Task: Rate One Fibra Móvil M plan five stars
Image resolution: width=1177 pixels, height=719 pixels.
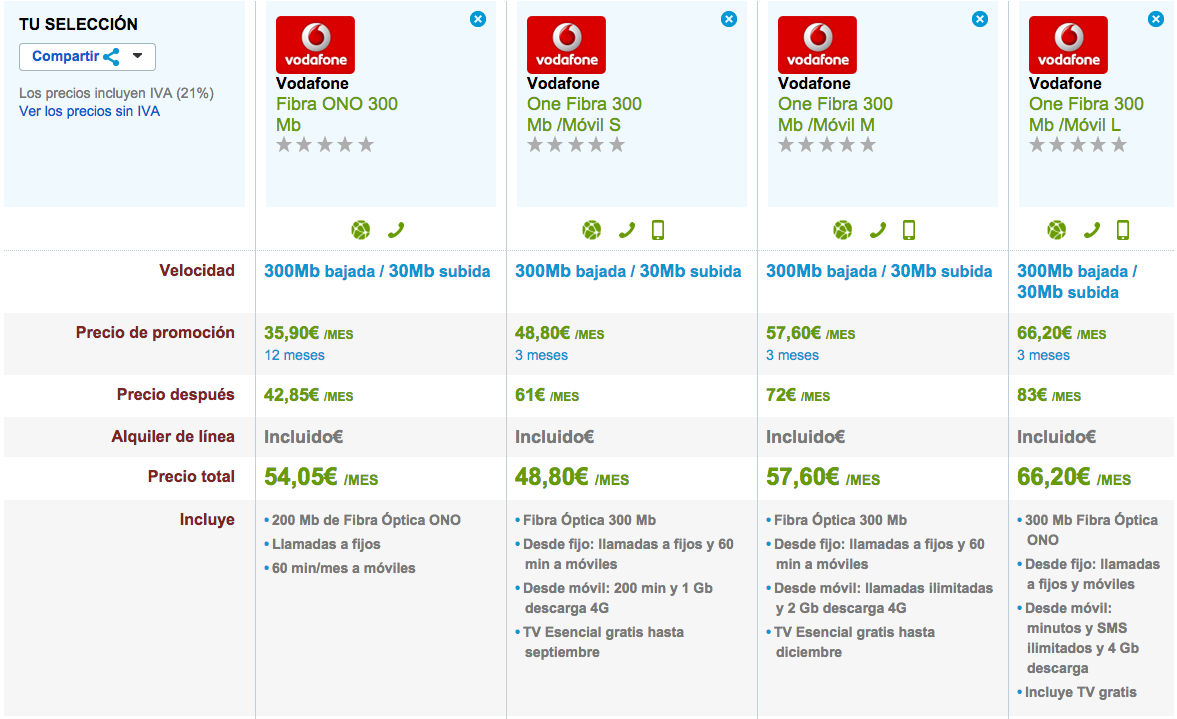Action: pos(868,145)
